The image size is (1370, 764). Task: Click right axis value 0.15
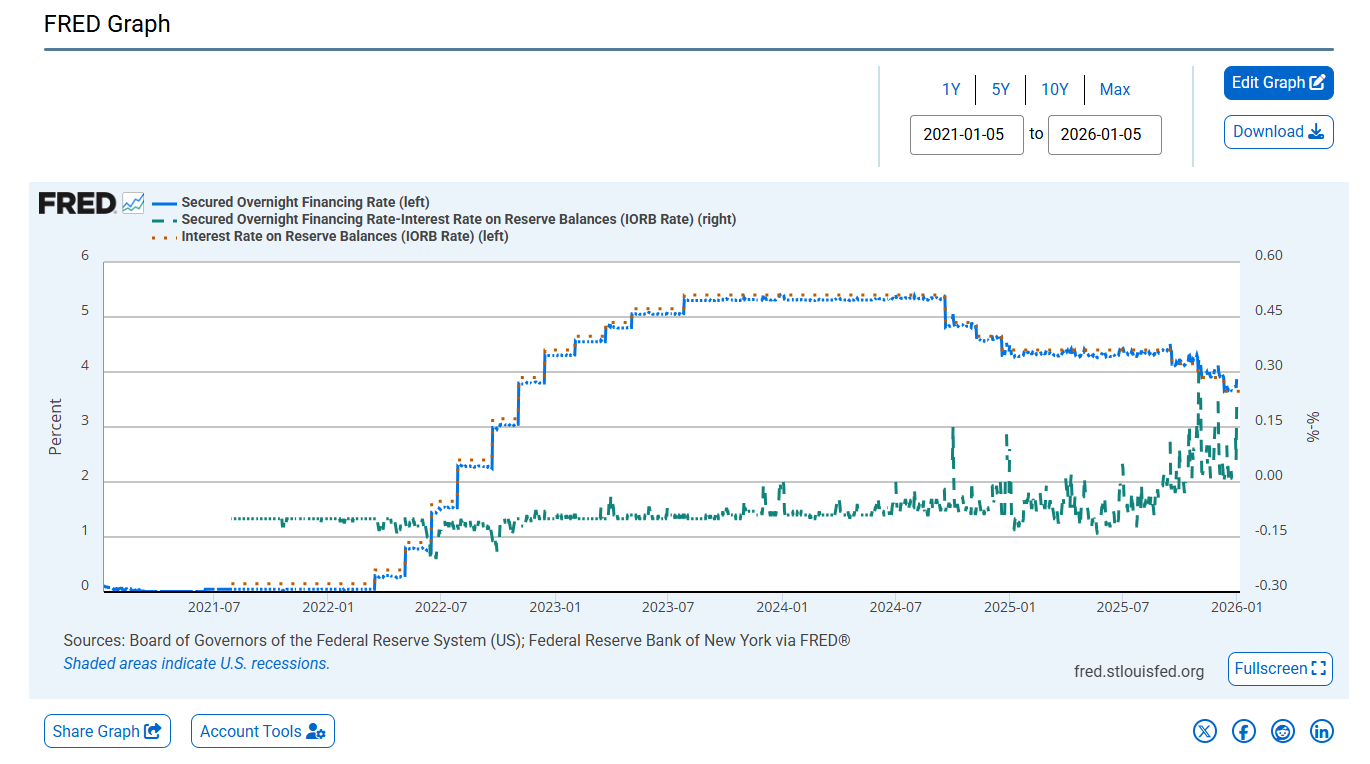point(1268,421)
